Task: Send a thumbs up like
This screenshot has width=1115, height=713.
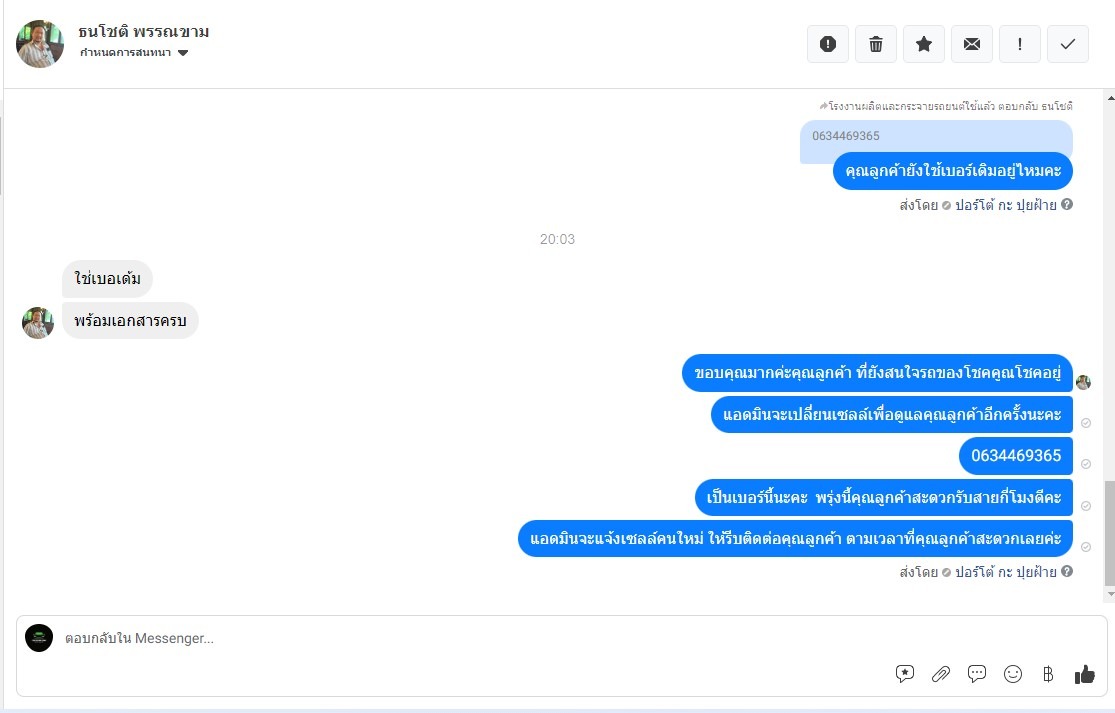Action: 1084,673
